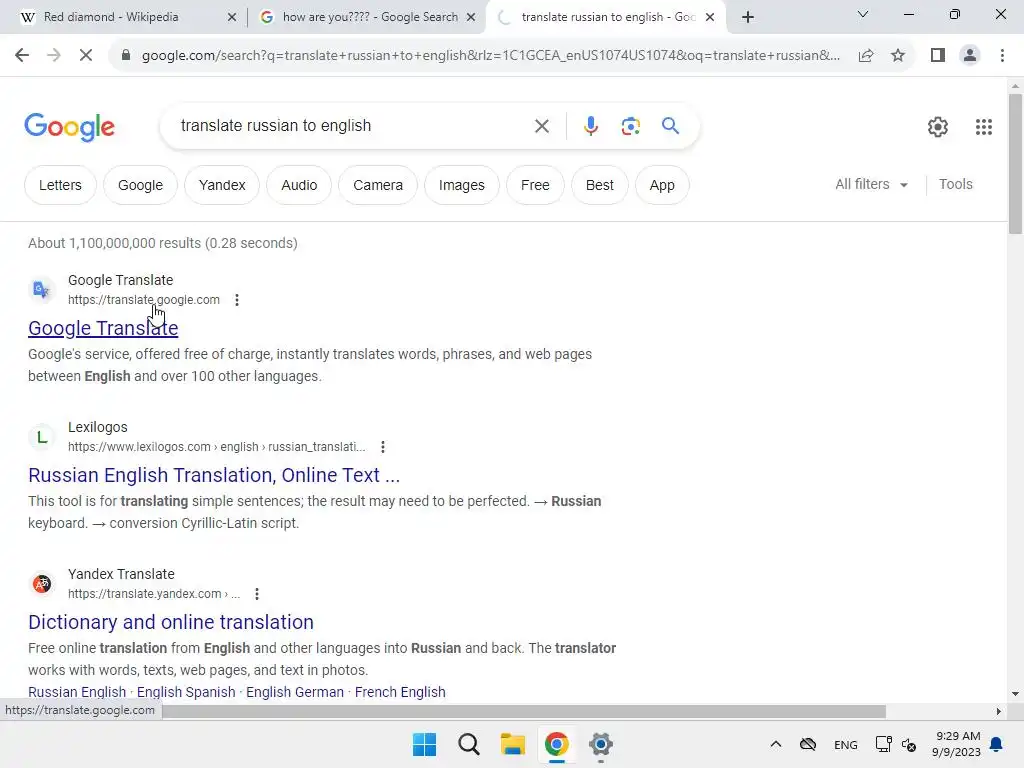Open ENG language indicator in tray
This screenshot has height=768, width=1024.
point(846,744)
